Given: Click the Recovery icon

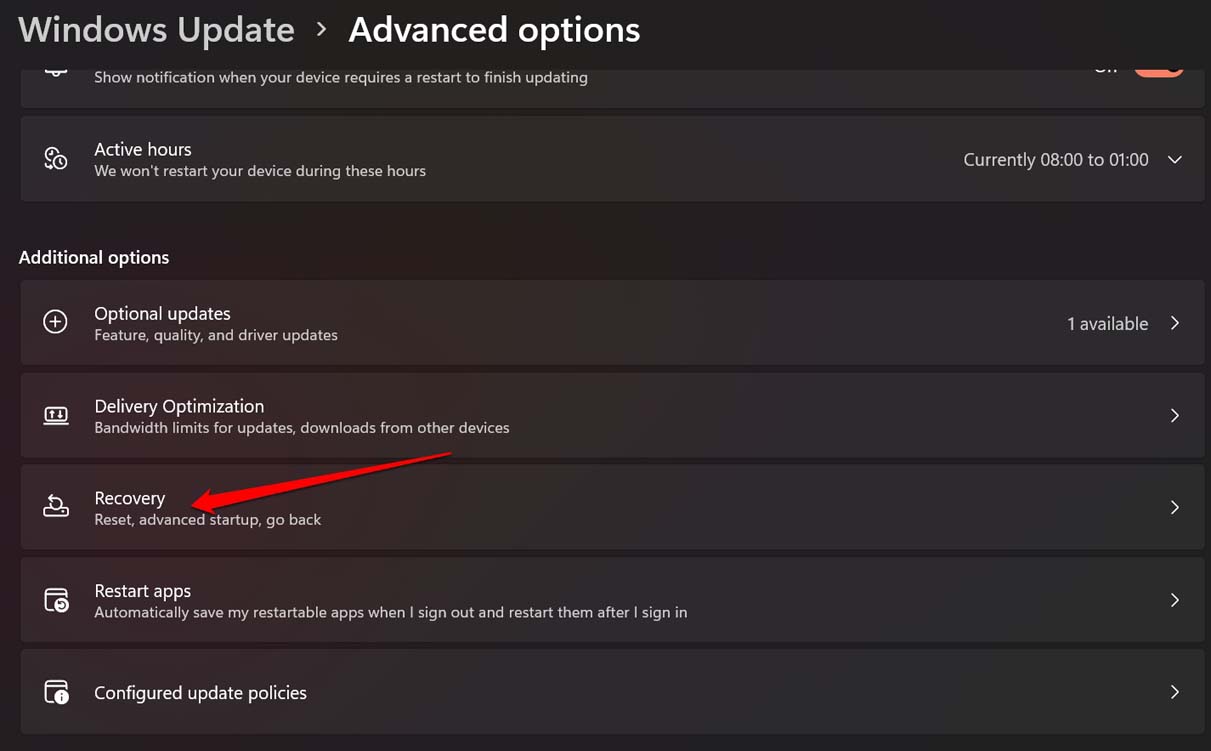Looking at the screenshot, I should tap(56, 507).
